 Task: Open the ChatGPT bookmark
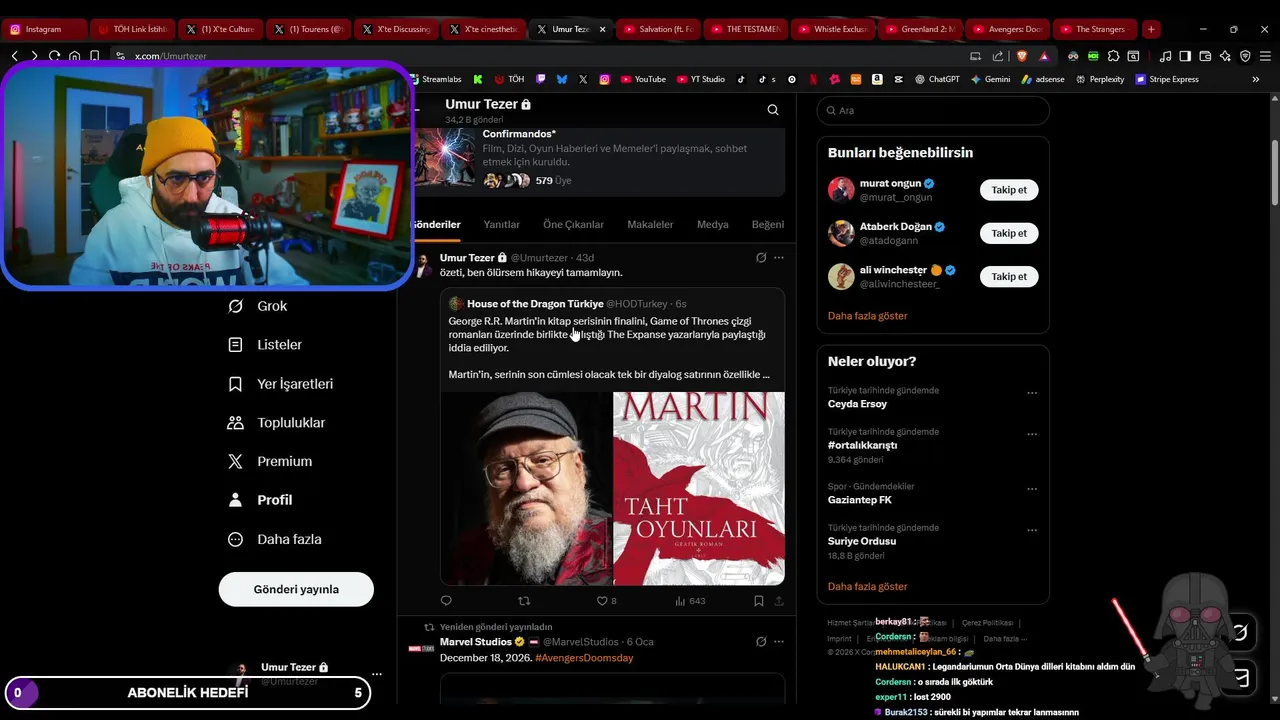(x=937, y=79)
